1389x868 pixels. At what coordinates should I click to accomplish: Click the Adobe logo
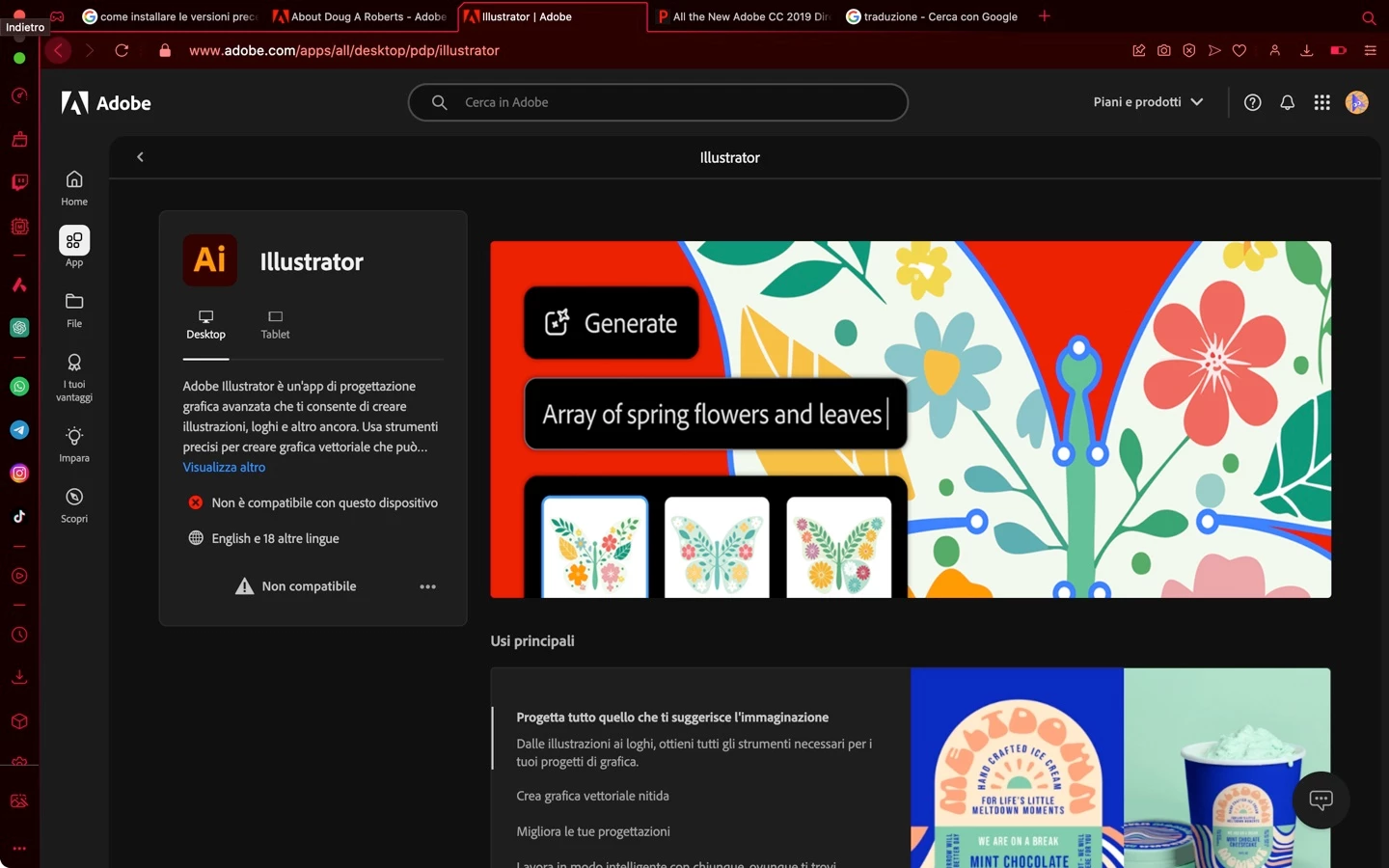click(106, 102)
